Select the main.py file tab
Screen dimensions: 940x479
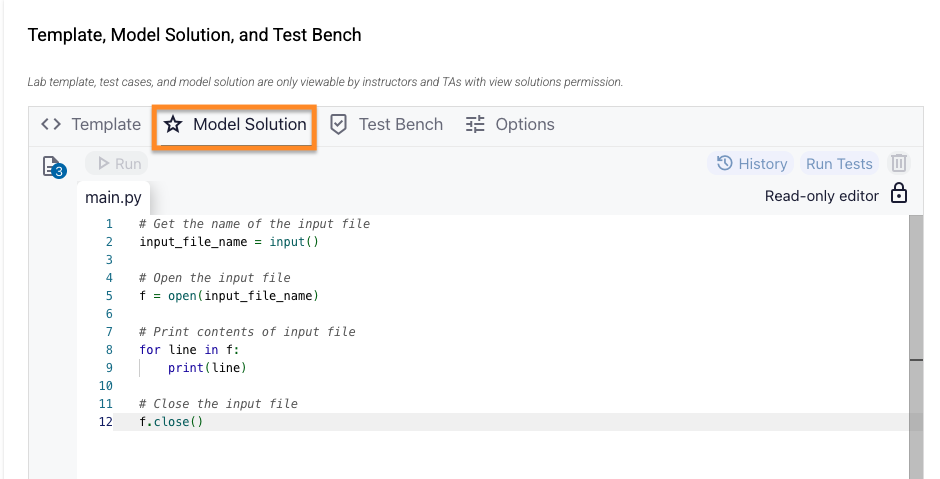coord(114,197)
